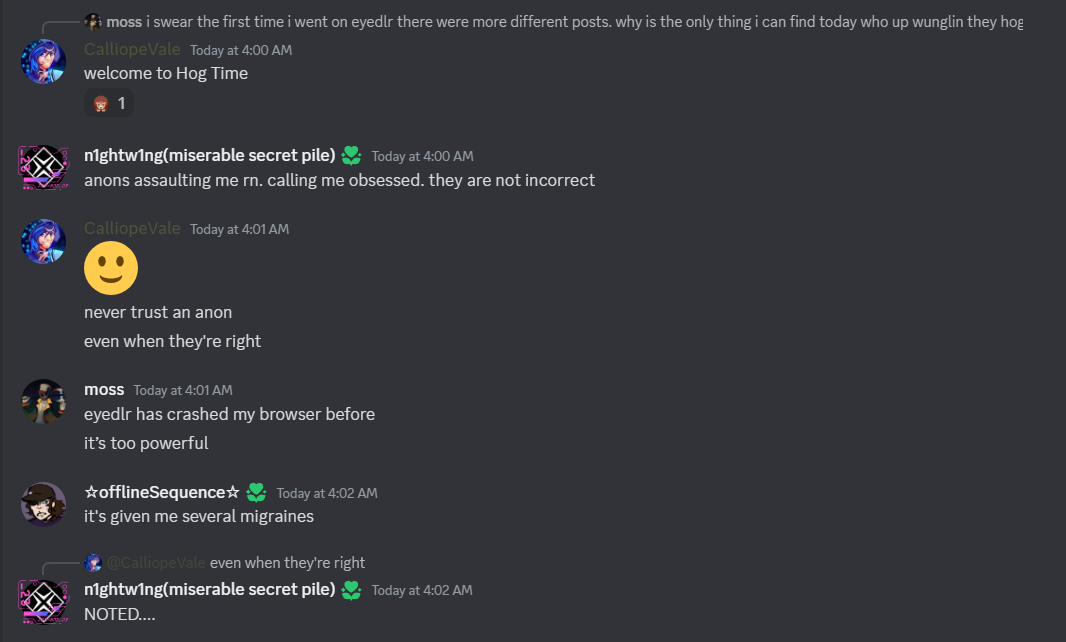Jump to the replied 'even when they're right' preview
The height and width of the screenshot is (642, 1066).
point(287,563)
